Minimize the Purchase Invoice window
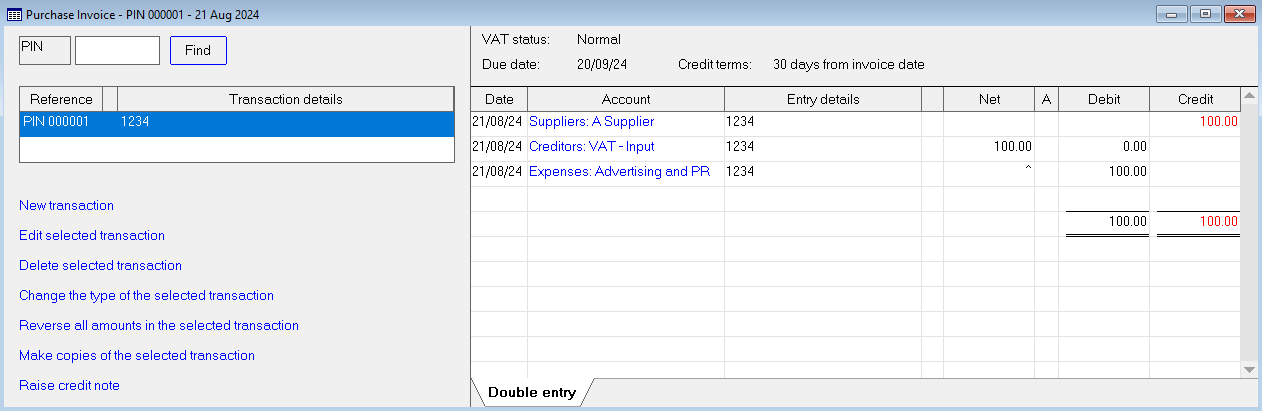 1171,13
